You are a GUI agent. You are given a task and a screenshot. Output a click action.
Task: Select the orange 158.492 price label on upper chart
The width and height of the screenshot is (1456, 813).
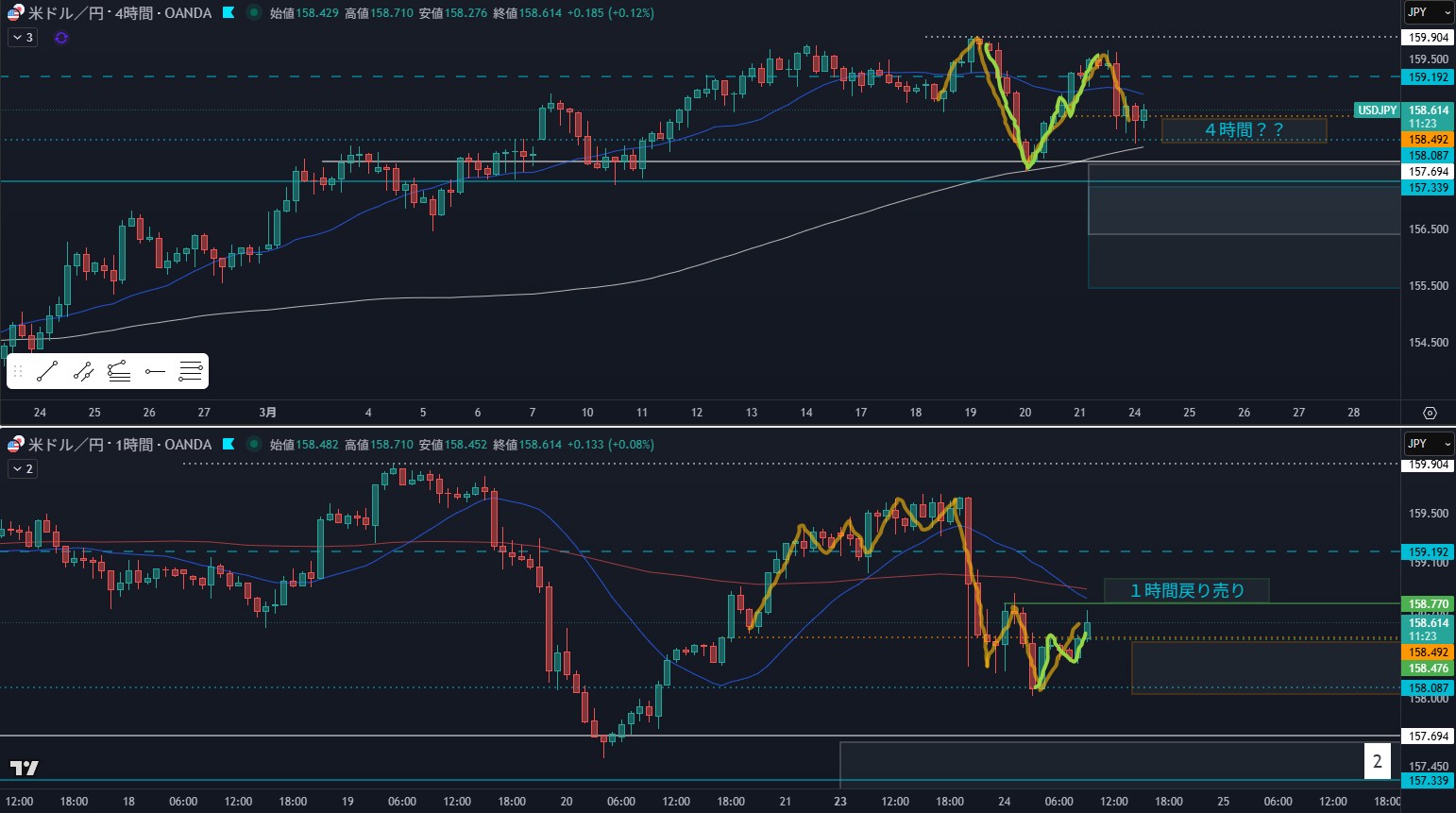point(1428,140)
